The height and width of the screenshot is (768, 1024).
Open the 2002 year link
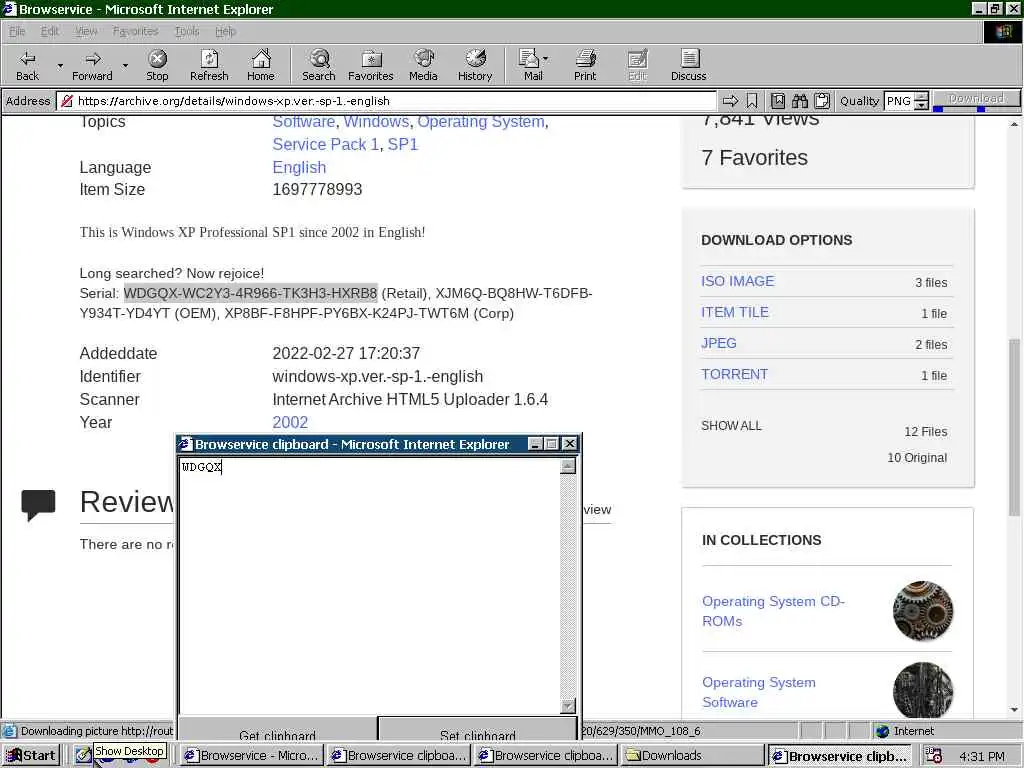click(x=290, y=423)
